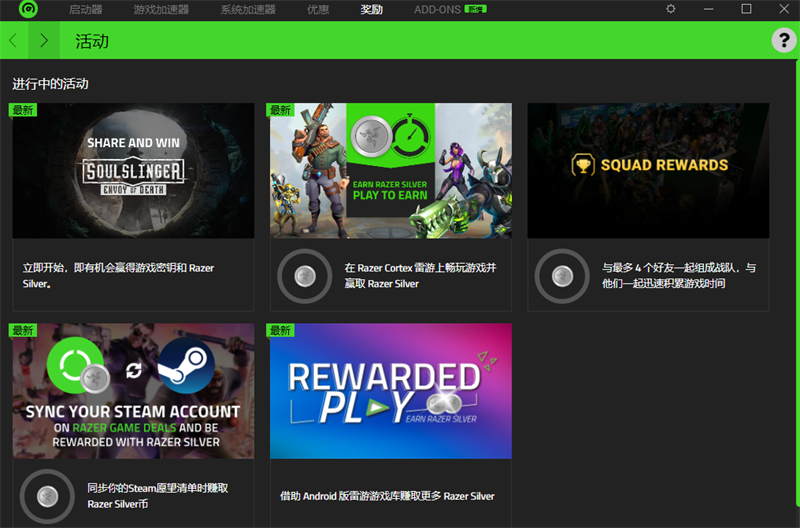The width and height of the screenshot is (800, 528).
Task: Open the ADD-ONS tab
Action: click(x=437, y=9)
